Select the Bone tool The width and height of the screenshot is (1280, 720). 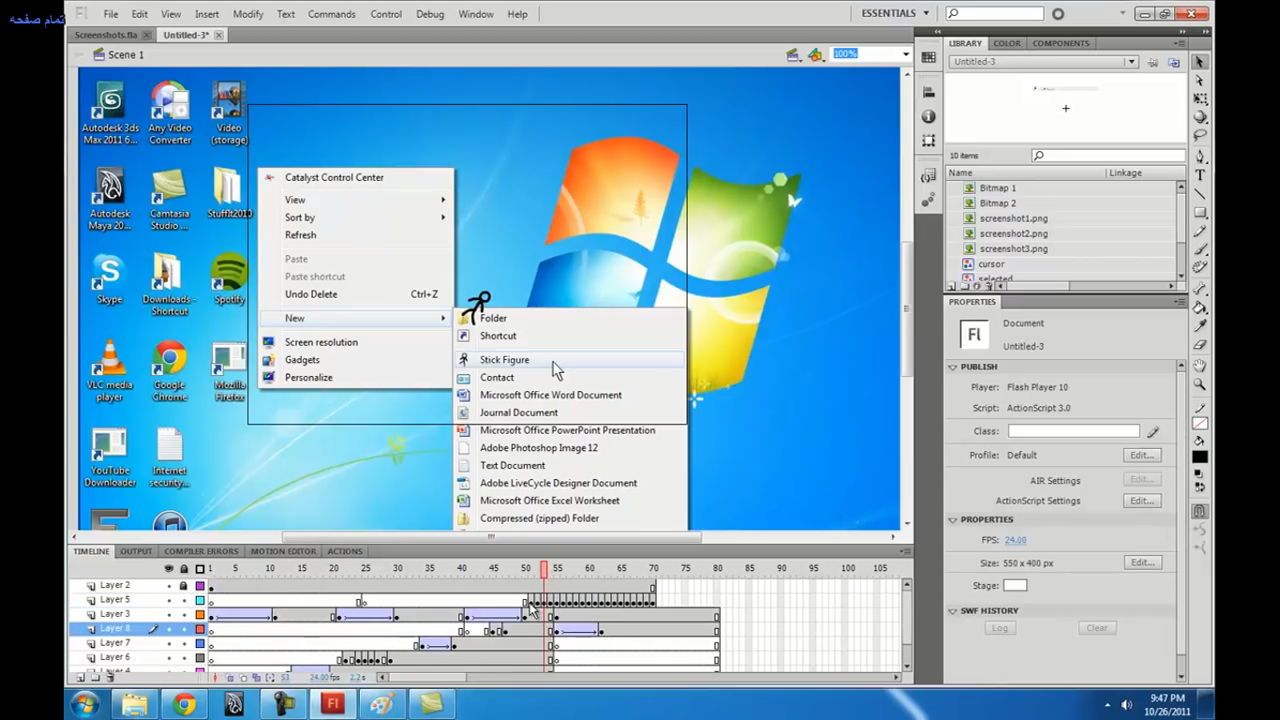pyautogui.click(x=1200, y=286)
